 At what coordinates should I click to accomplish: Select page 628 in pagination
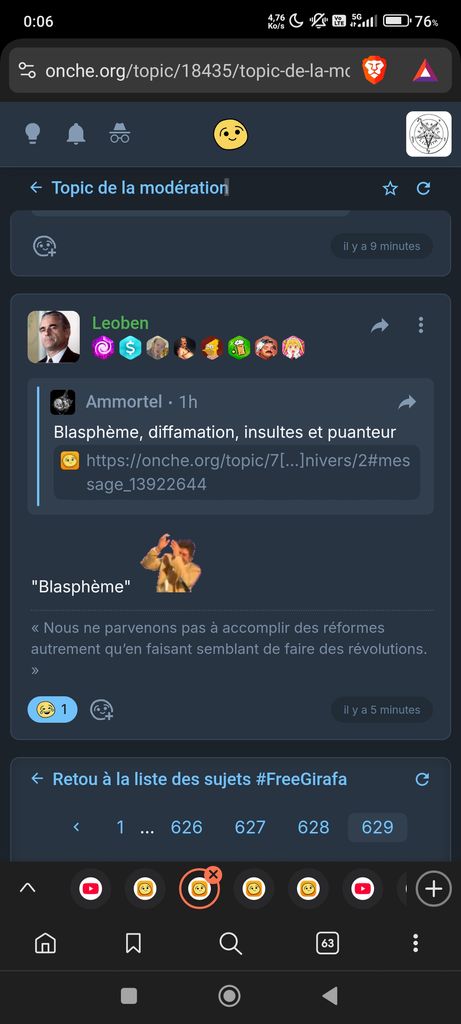(313, 827)
